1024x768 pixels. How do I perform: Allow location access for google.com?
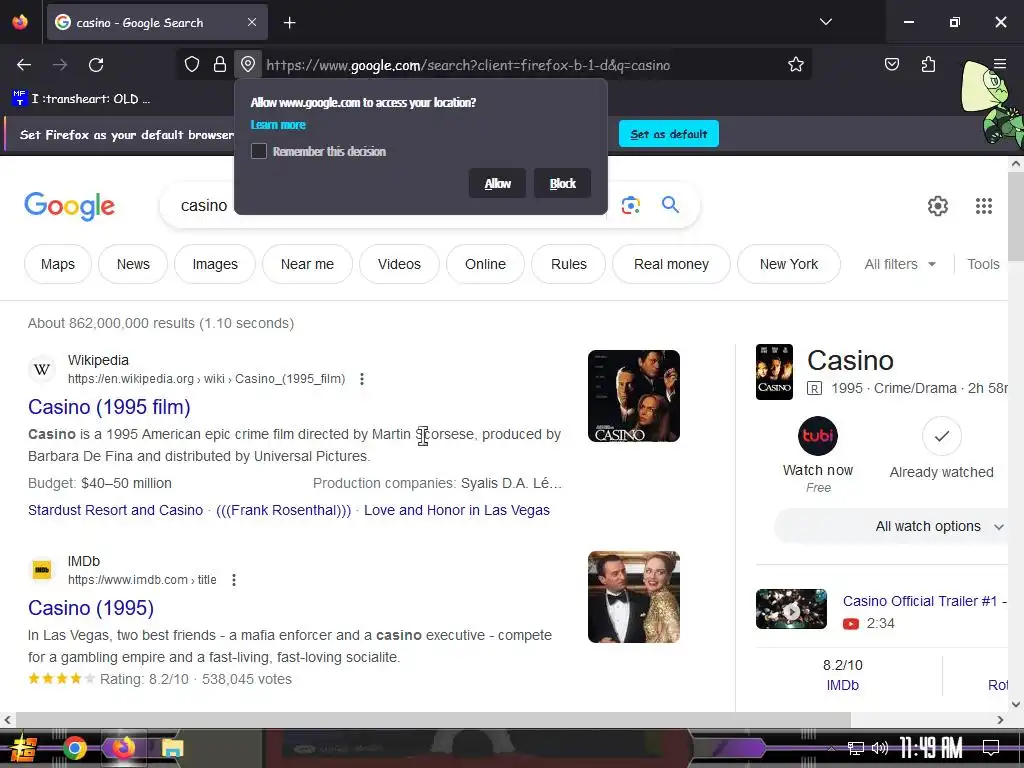coord(498,184)
